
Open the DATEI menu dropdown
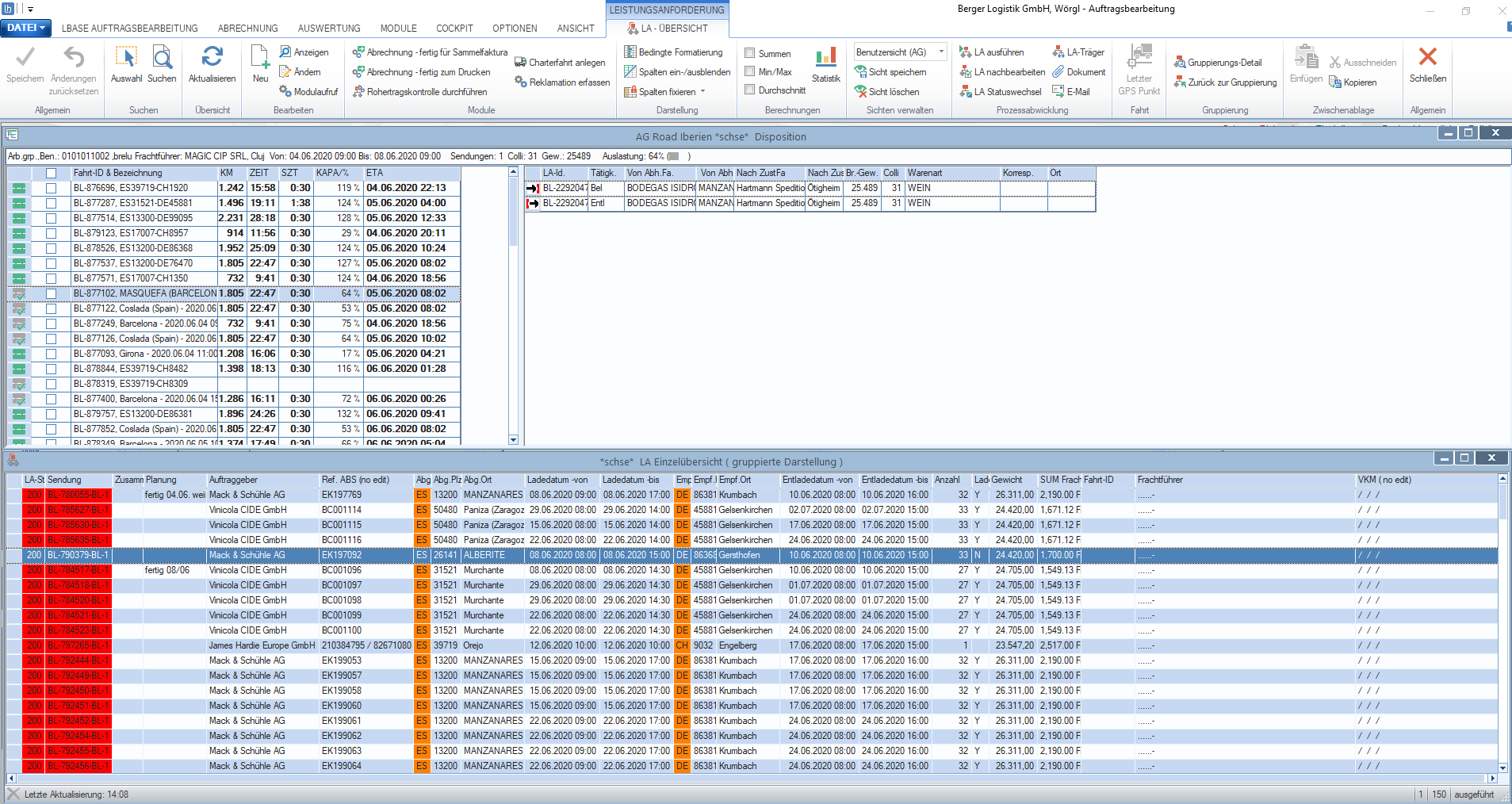coord(25,28)
